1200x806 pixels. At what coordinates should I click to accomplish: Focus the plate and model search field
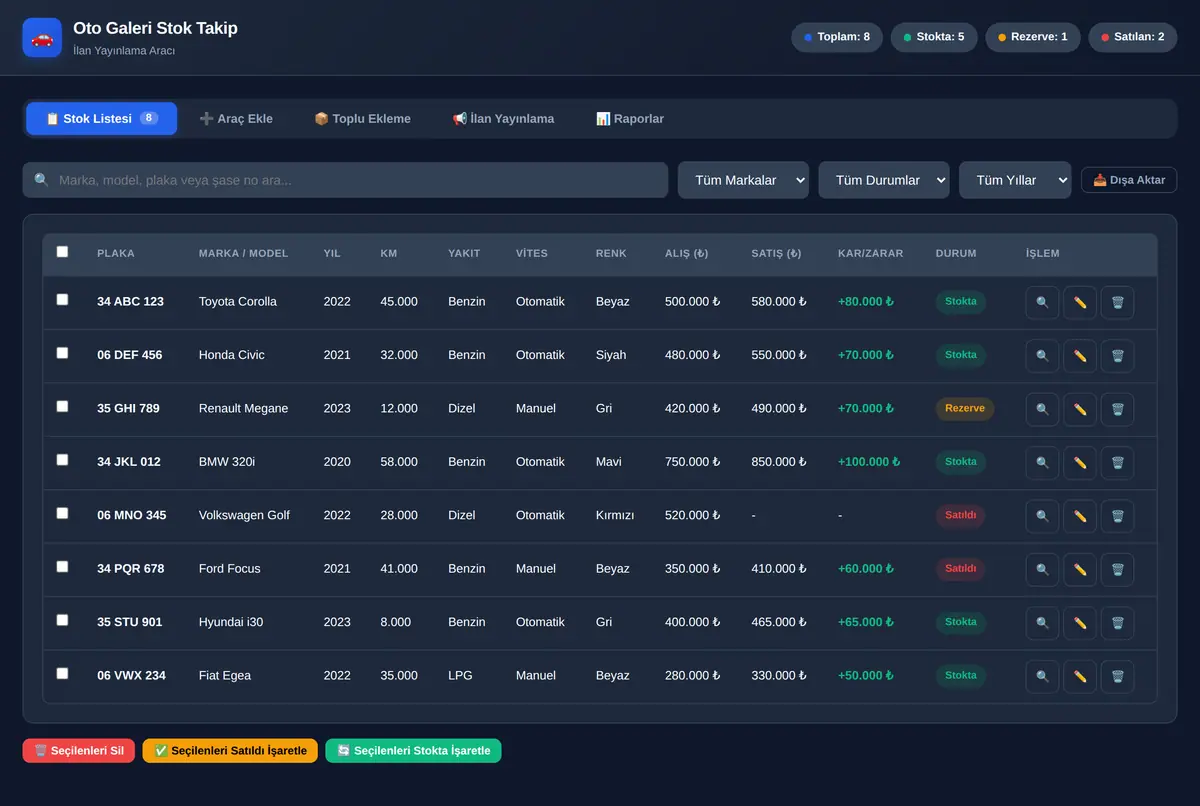[x=345, y=180]
